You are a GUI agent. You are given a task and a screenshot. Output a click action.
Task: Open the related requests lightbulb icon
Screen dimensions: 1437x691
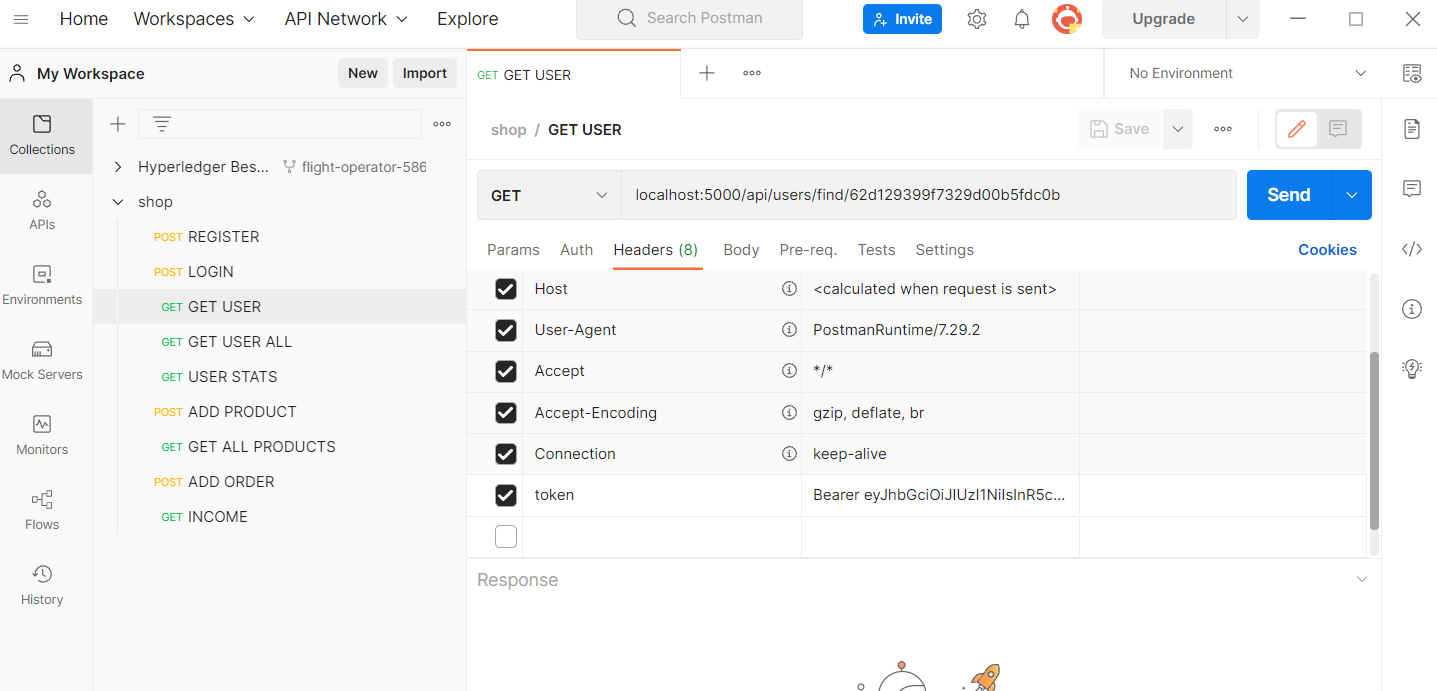(1412, 369)
